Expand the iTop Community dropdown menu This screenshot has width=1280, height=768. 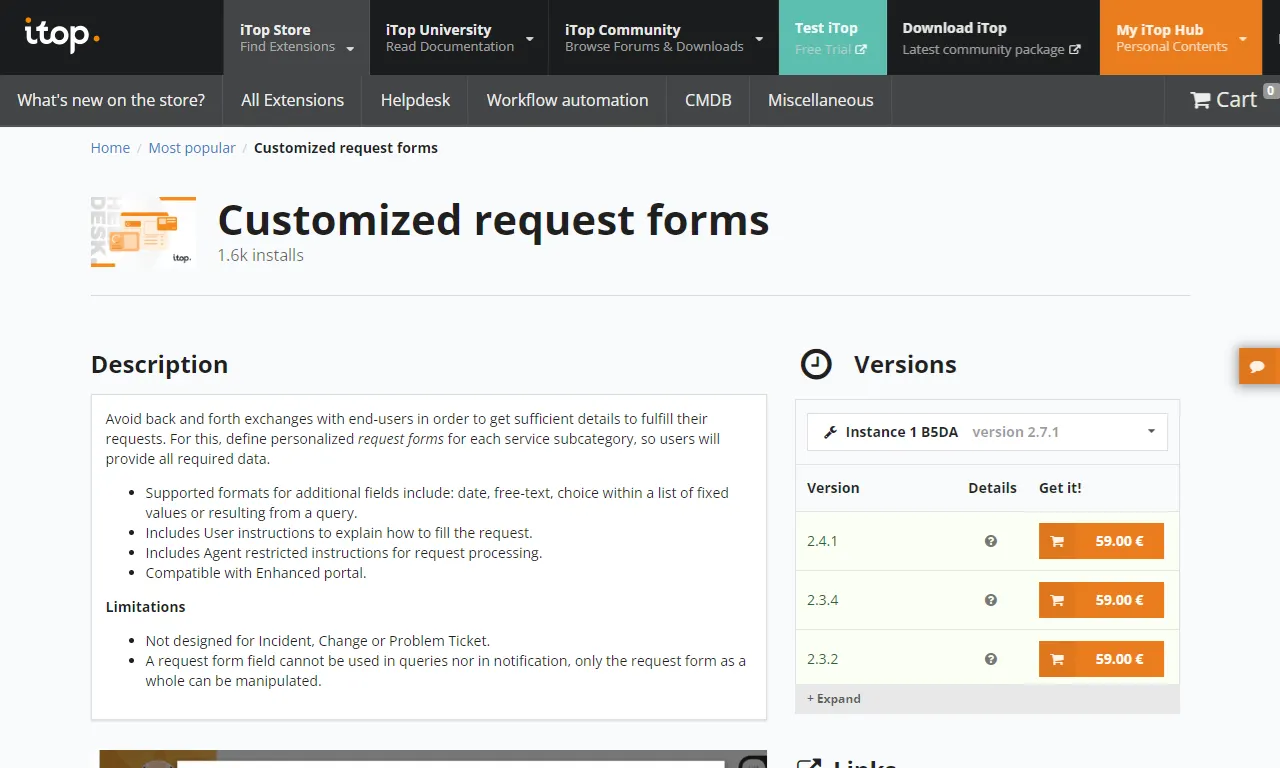(759, 40)
